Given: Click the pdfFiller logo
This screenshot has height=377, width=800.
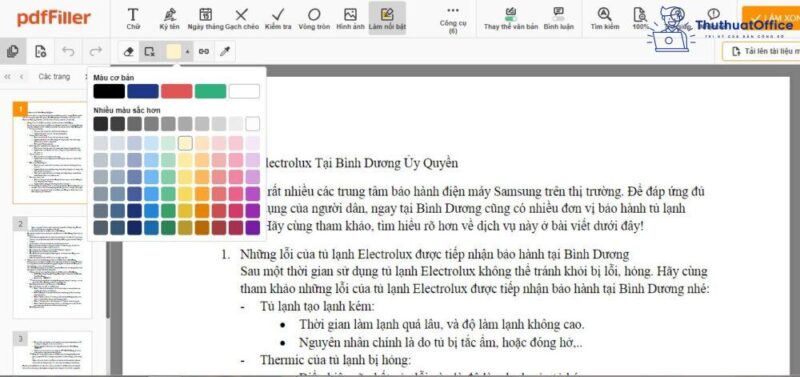Looking at the screenshot, I should pos(54,18).
